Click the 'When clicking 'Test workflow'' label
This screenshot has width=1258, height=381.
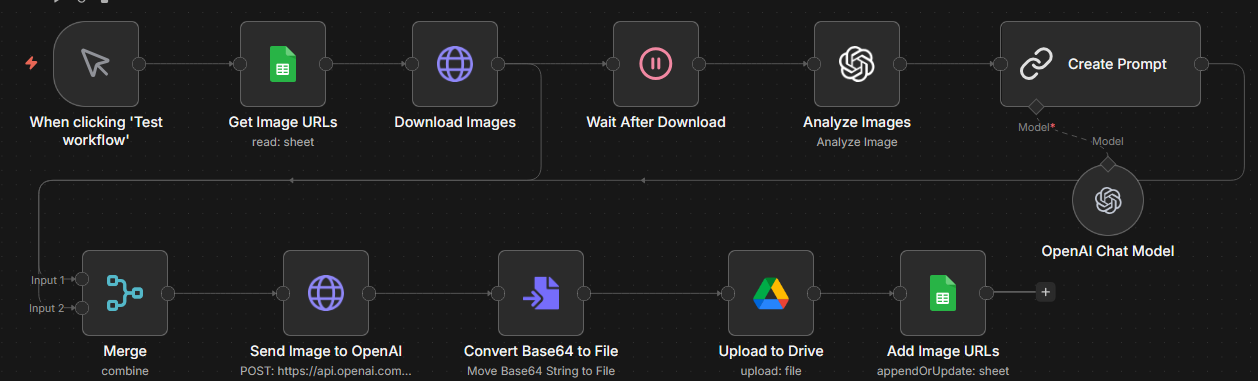pyautogui.click(x=95, y=131)
